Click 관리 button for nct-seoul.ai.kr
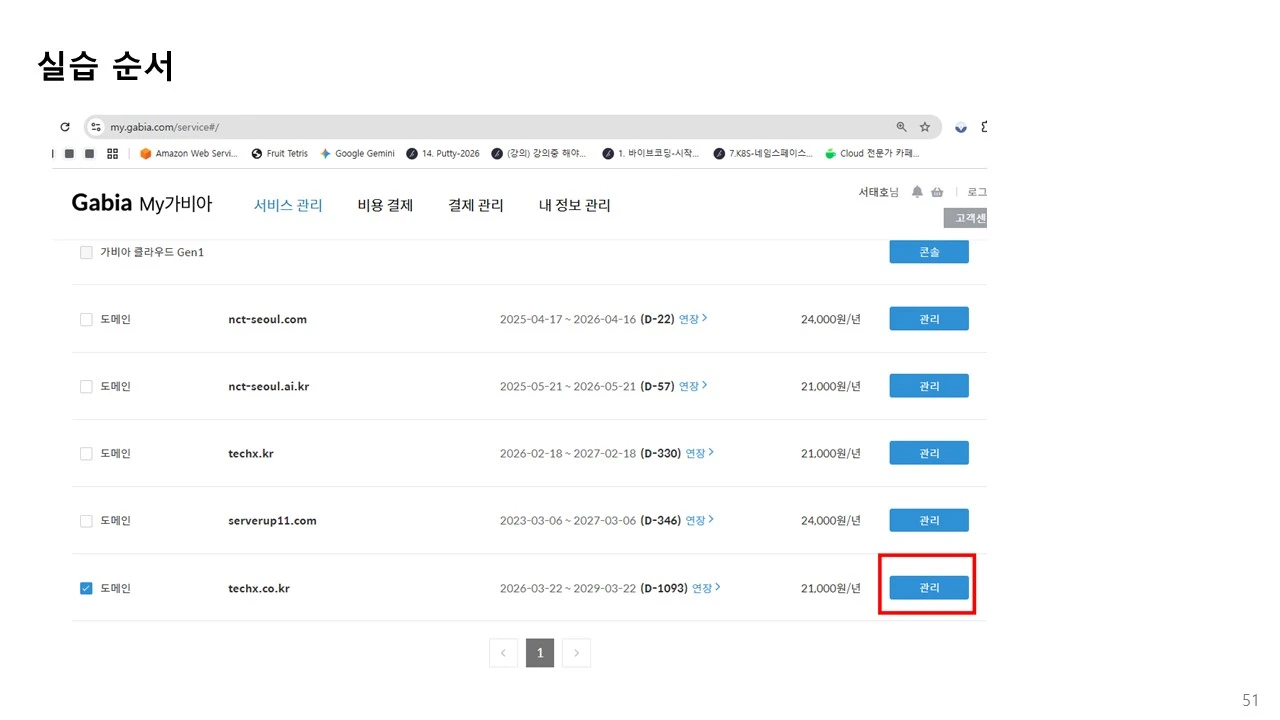The width and height of the screenshot is (1280, 720). click(x=929, y=386)
